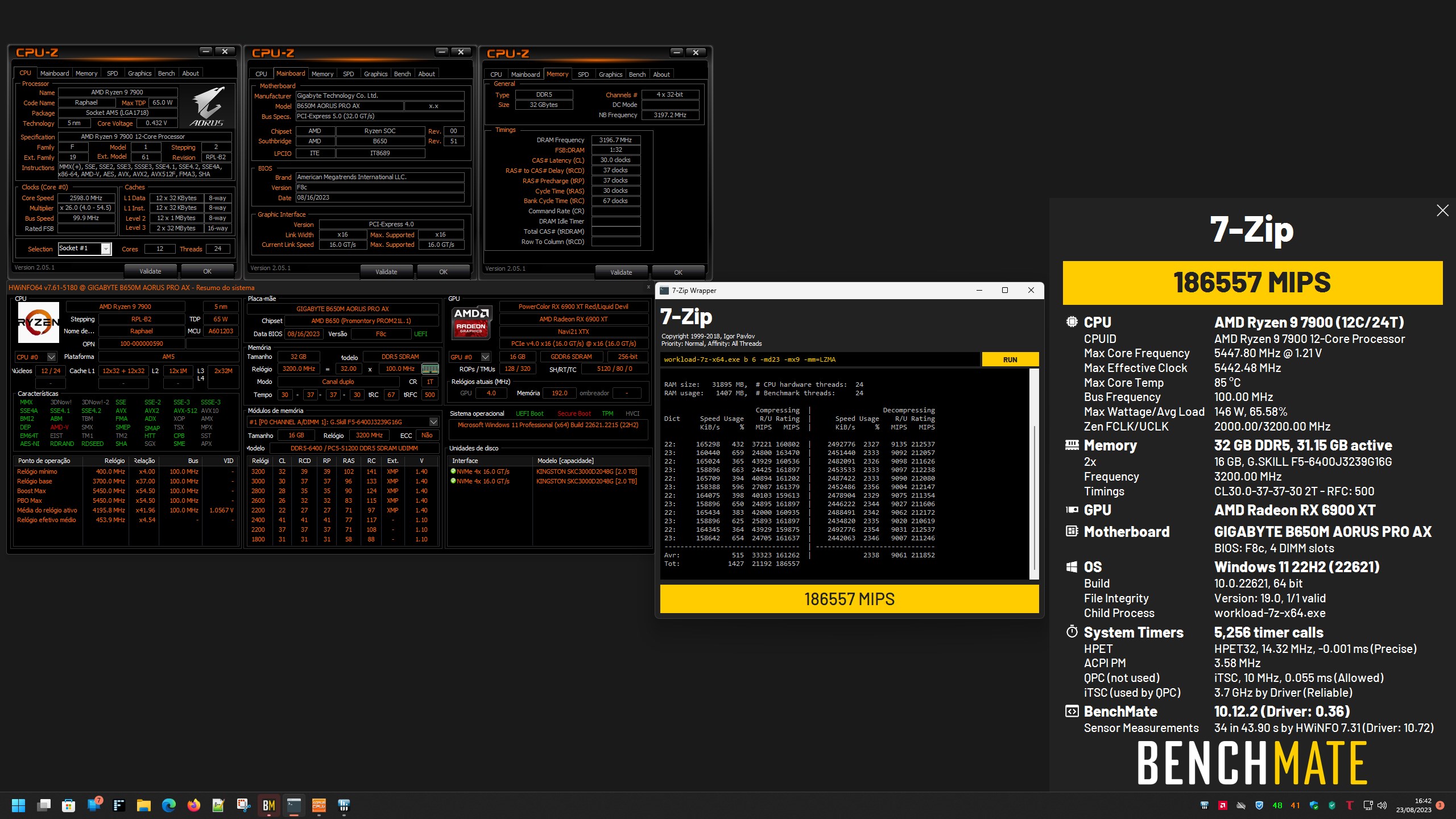Open Task View from the taskbar
Viewport: 1456px width, 819px height.
(x=44, y=805)
